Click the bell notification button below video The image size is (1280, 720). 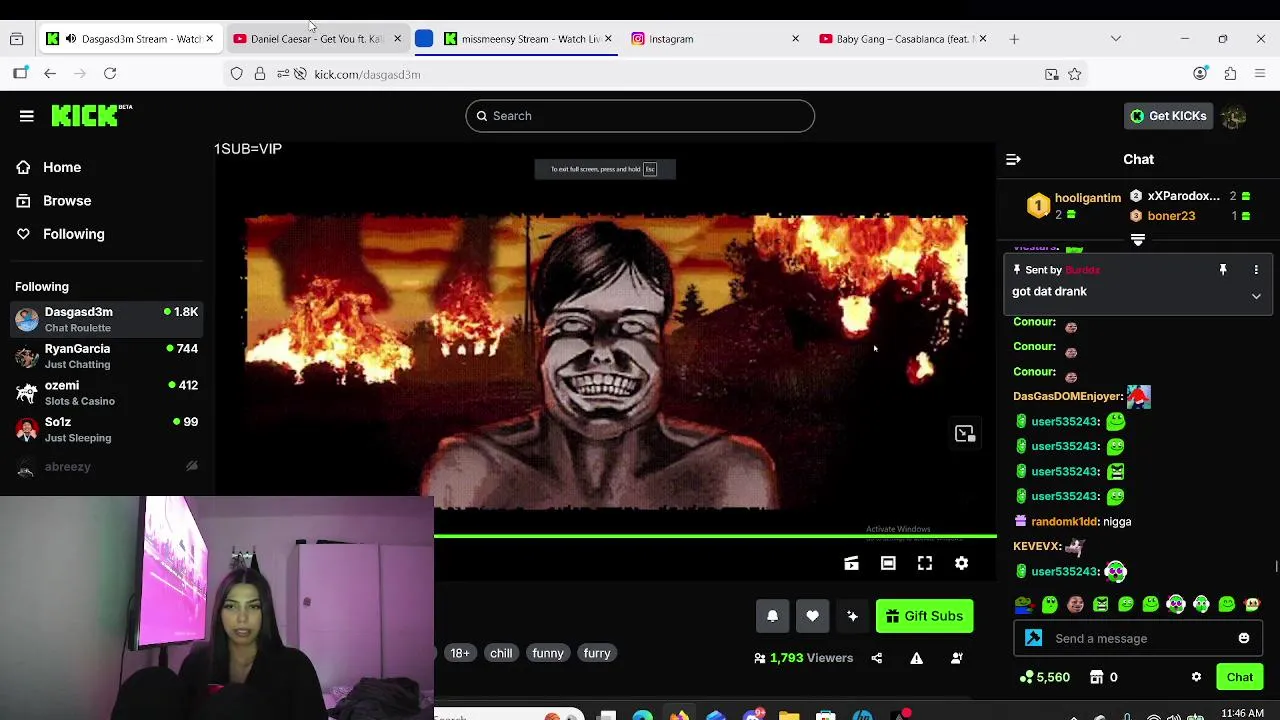point(772,616)
